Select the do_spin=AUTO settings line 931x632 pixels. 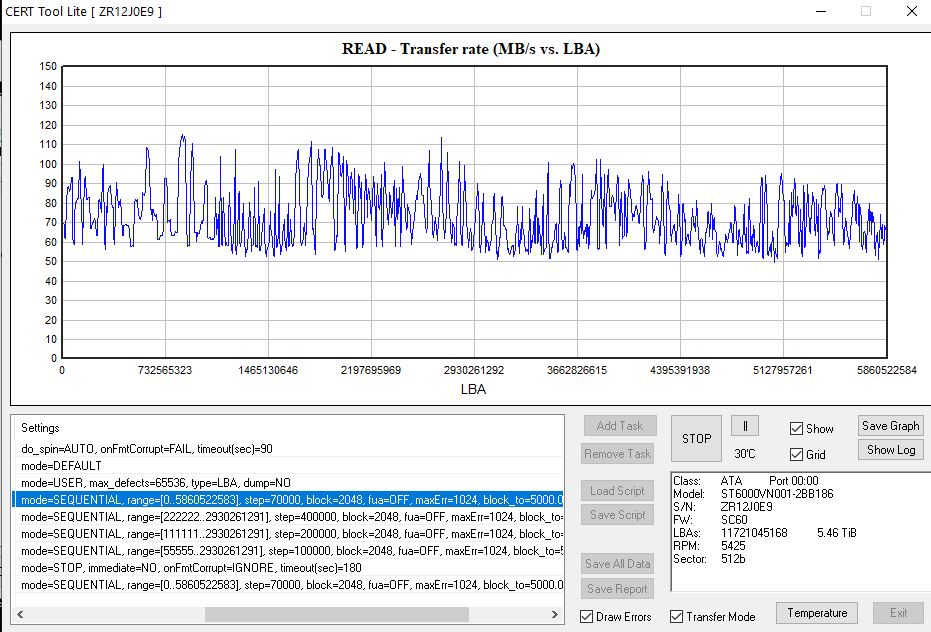click(147, 448)
